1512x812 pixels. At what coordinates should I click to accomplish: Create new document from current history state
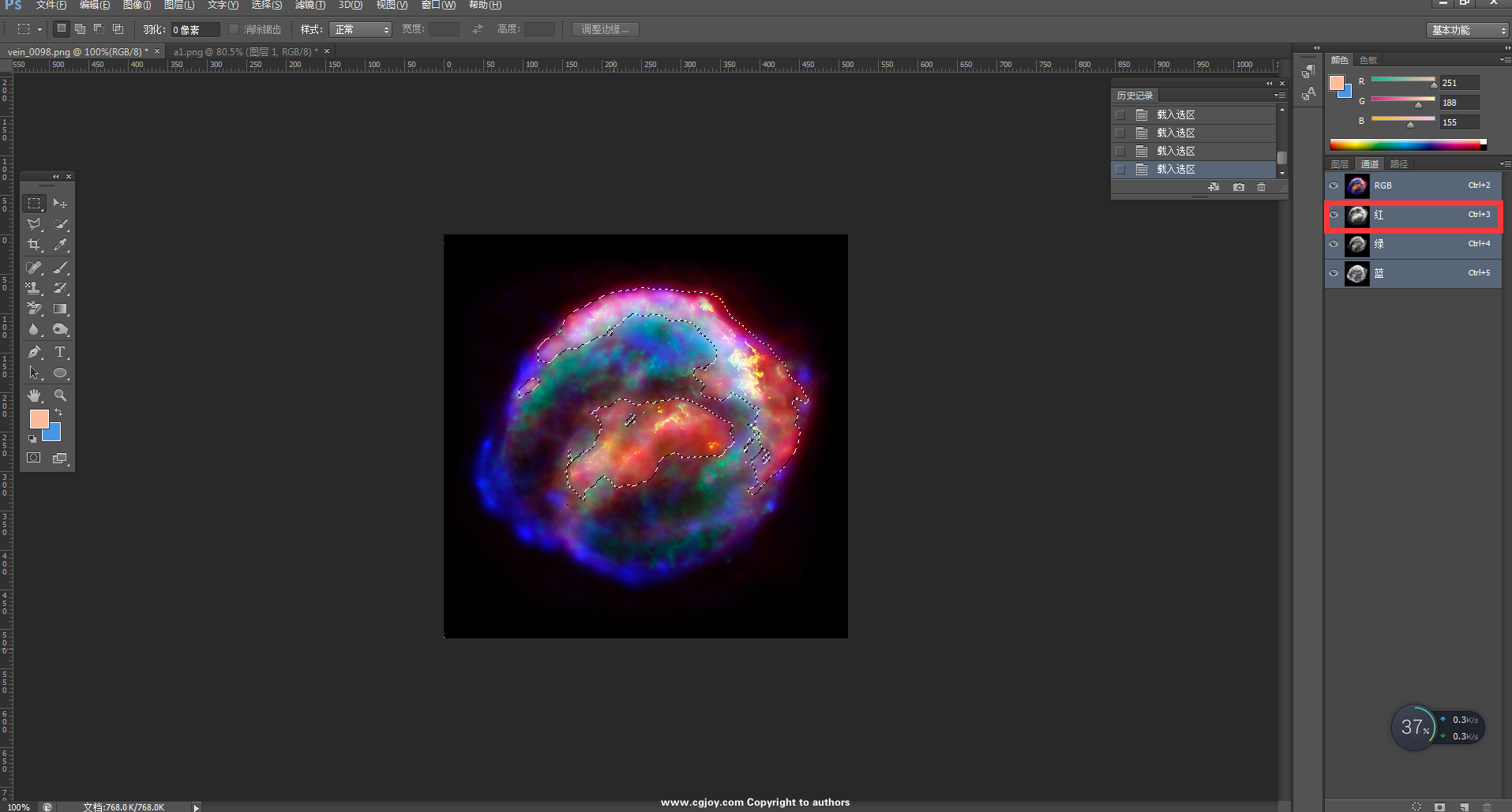(x=1214, y=187)
